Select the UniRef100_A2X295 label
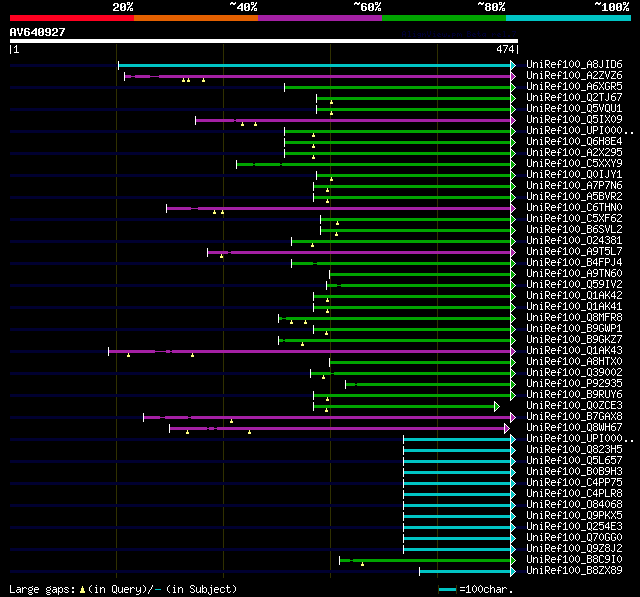This screenshot has width=640, height=597. click(574, 153)
